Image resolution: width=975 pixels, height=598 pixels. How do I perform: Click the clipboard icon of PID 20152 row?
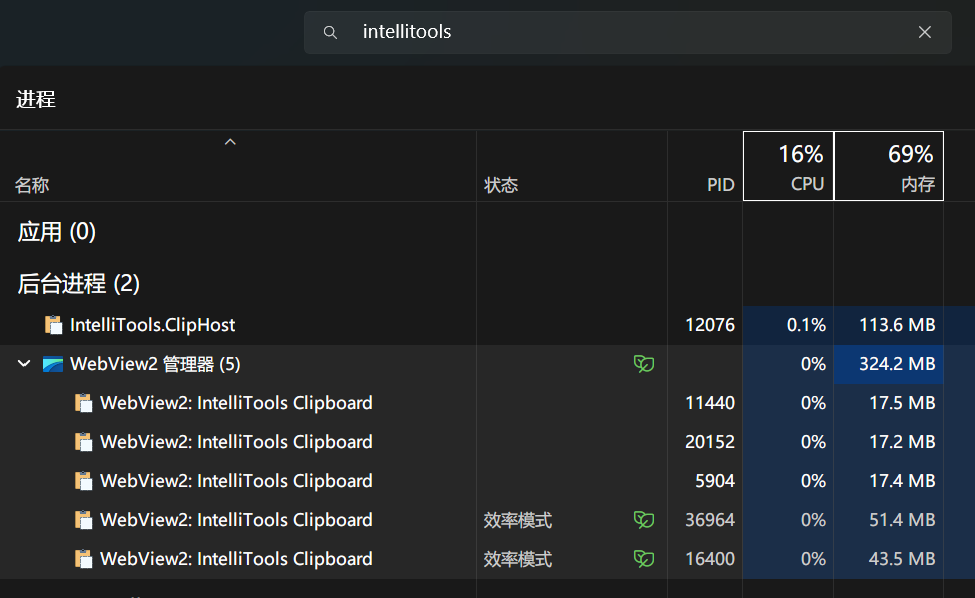tap(83, 442)
